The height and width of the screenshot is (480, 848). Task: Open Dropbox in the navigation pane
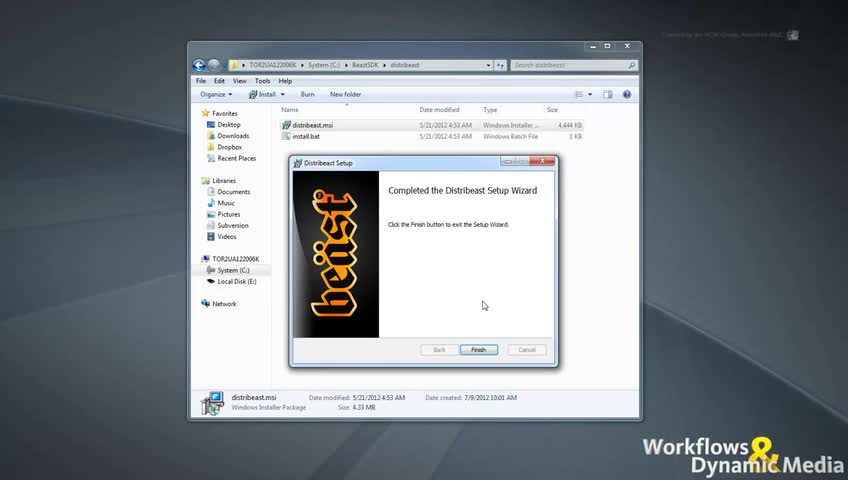click(x=229, y=147)
